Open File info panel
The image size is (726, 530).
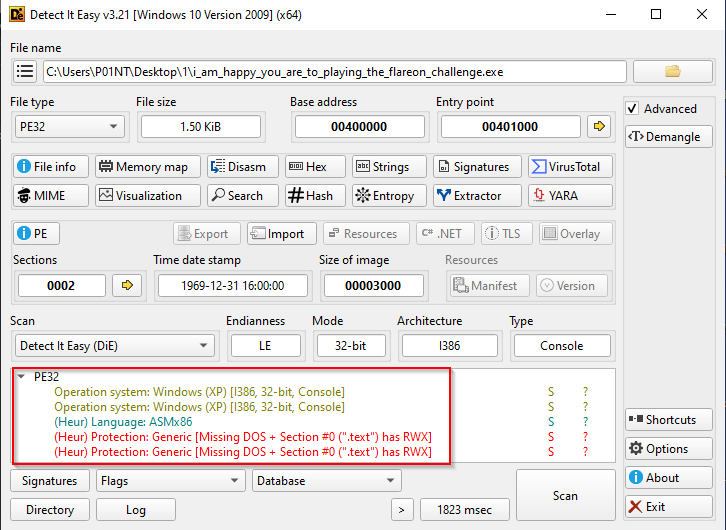50,167
